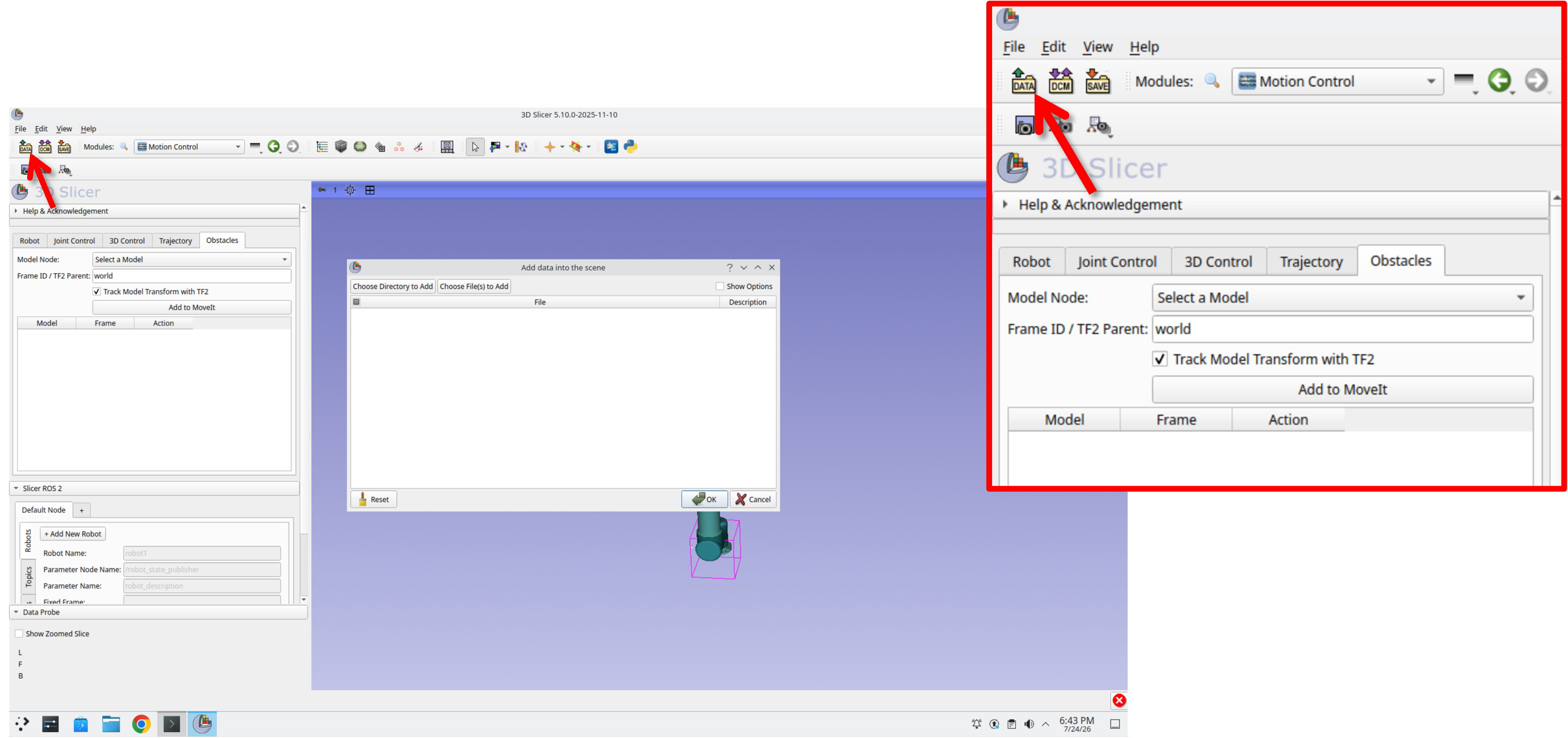The image size is (1568, 738).
Task: Open the Extensions Manager icon
Action: coord(611,147)
